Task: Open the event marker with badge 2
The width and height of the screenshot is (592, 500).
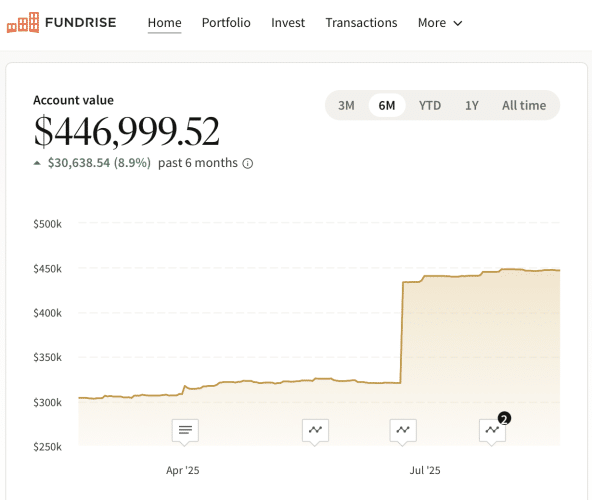Action: click(492, 431)
